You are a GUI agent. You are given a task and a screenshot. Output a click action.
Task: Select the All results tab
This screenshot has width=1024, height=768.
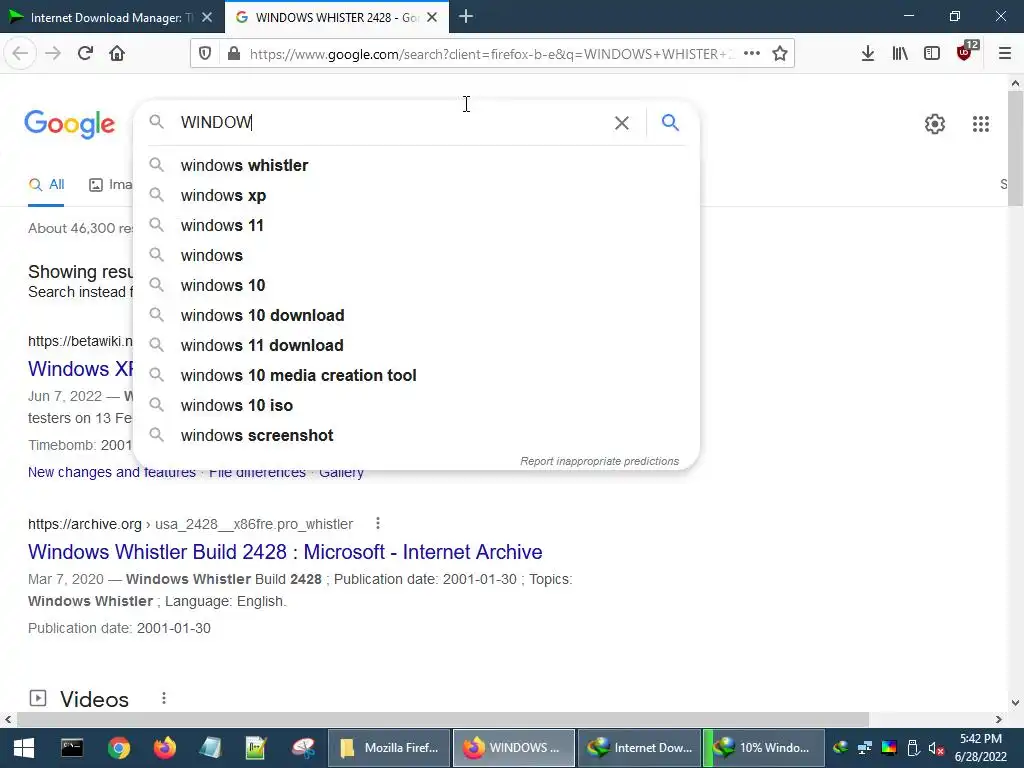pos(46,185)
